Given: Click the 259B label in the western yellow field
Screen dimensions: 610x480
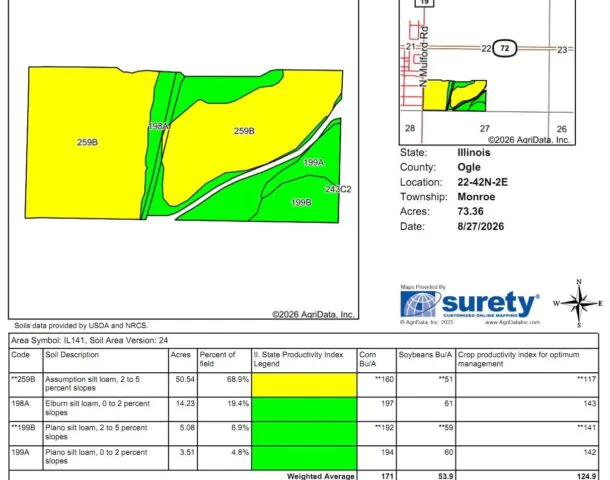Looking at the screenshot, I should pyautogui.click(x=87, y=142).
